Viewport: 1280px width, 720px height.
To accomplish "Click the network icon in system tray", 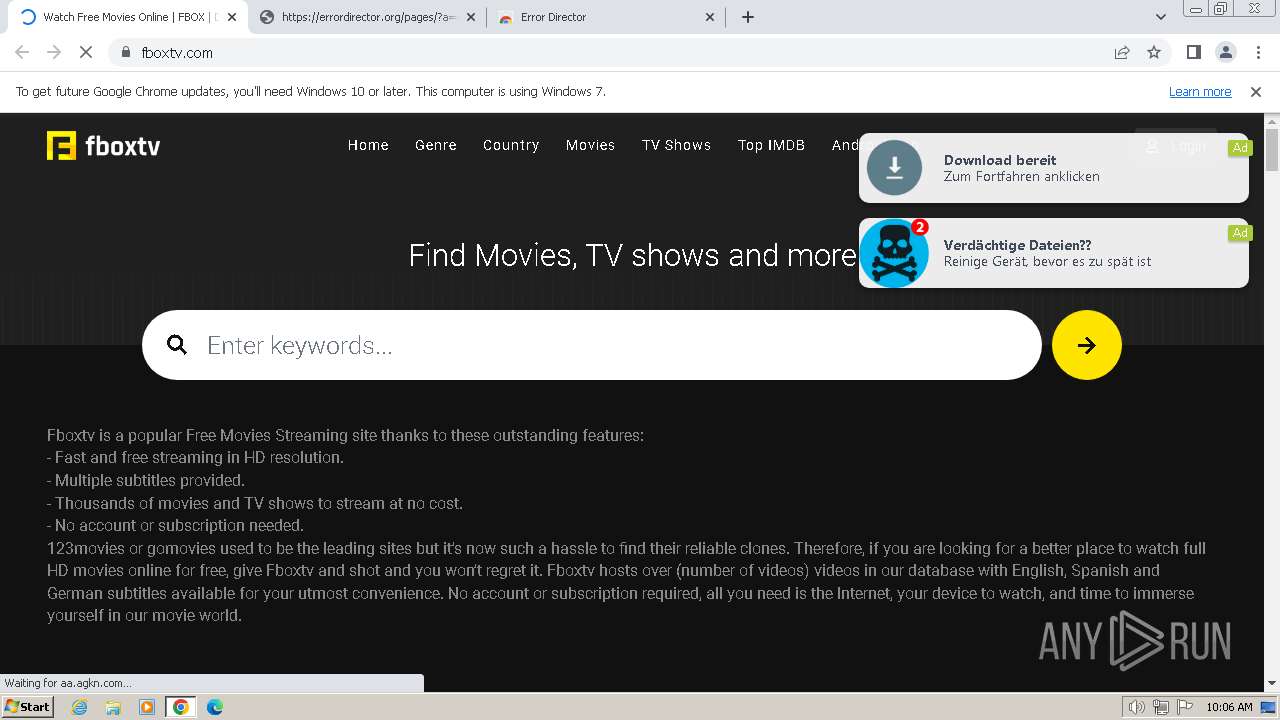I will tap(1161, 707).
